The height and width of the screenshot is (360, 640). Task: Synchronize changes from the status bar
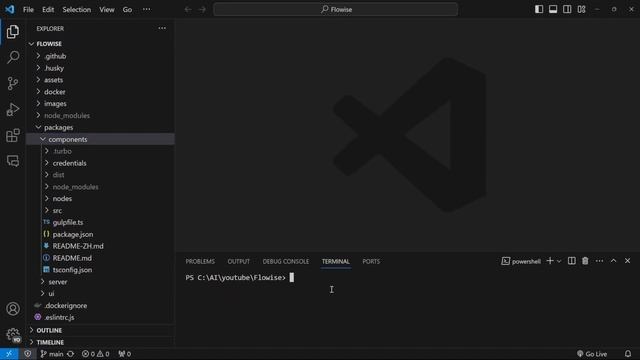71,354
